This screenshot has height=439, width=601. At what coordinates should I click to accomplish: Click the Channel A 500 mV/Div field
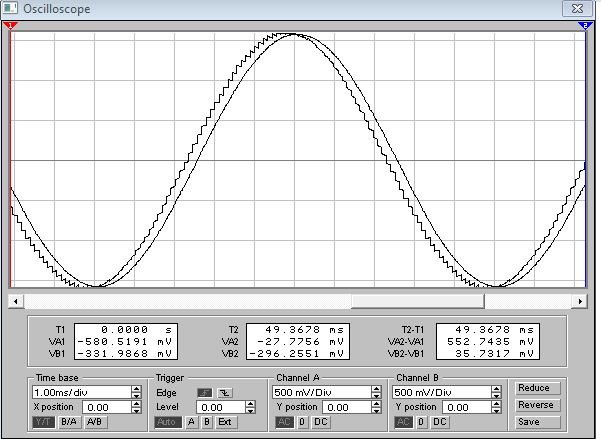(x=322, y=392)
